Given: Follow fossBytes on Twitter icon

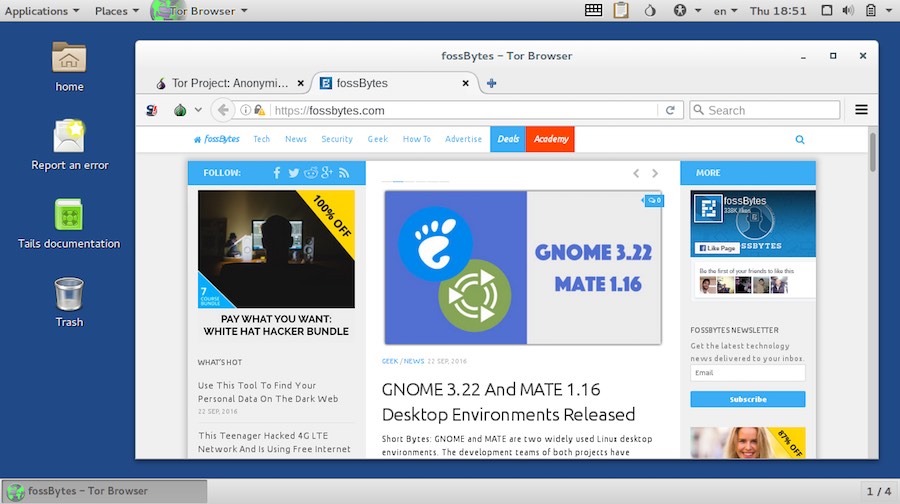Looking at the screenshot, I should point(293,173).
